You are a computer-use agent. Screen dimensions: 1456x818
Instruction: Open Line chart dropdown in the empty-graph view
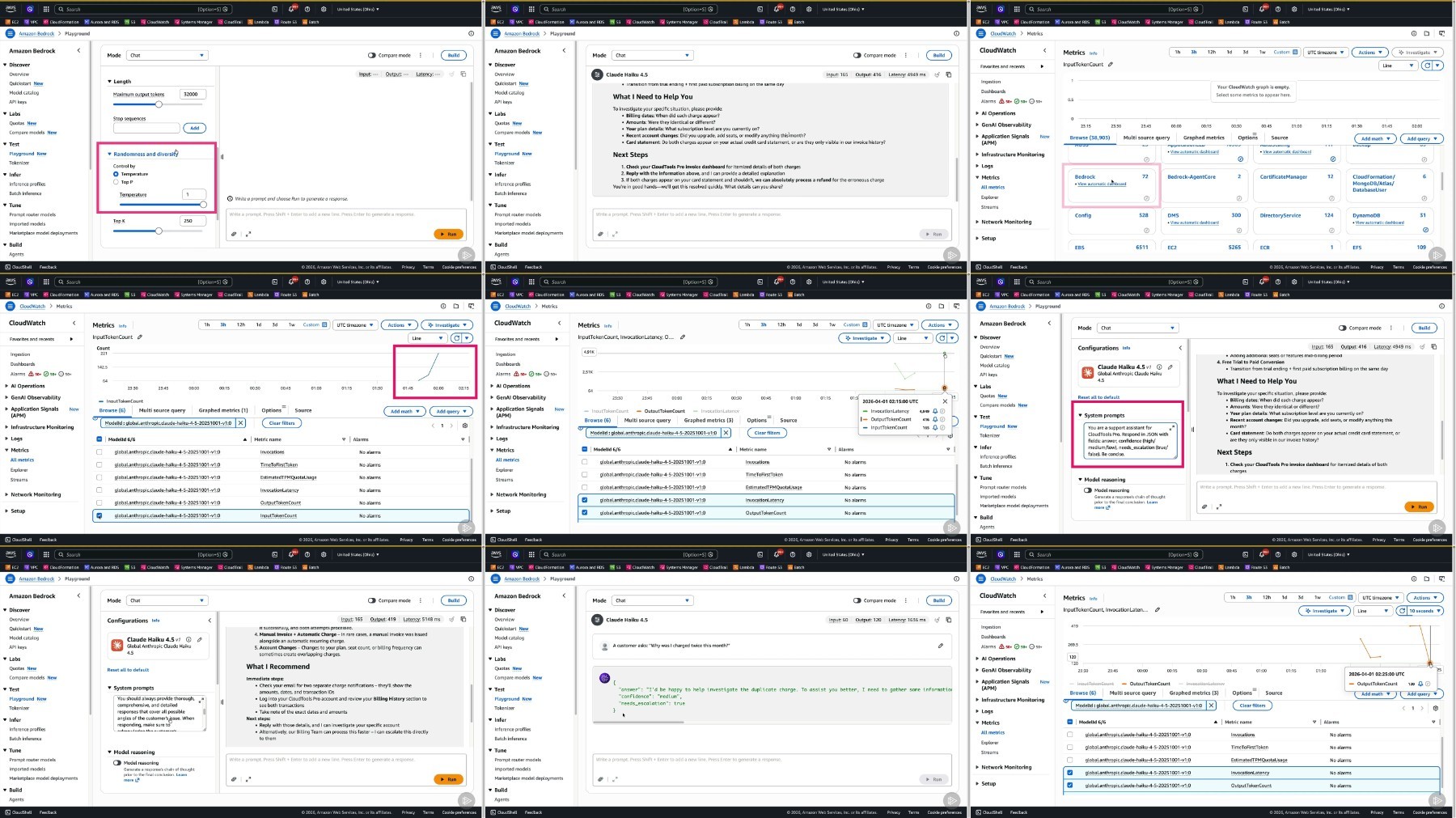point(1397,66)
